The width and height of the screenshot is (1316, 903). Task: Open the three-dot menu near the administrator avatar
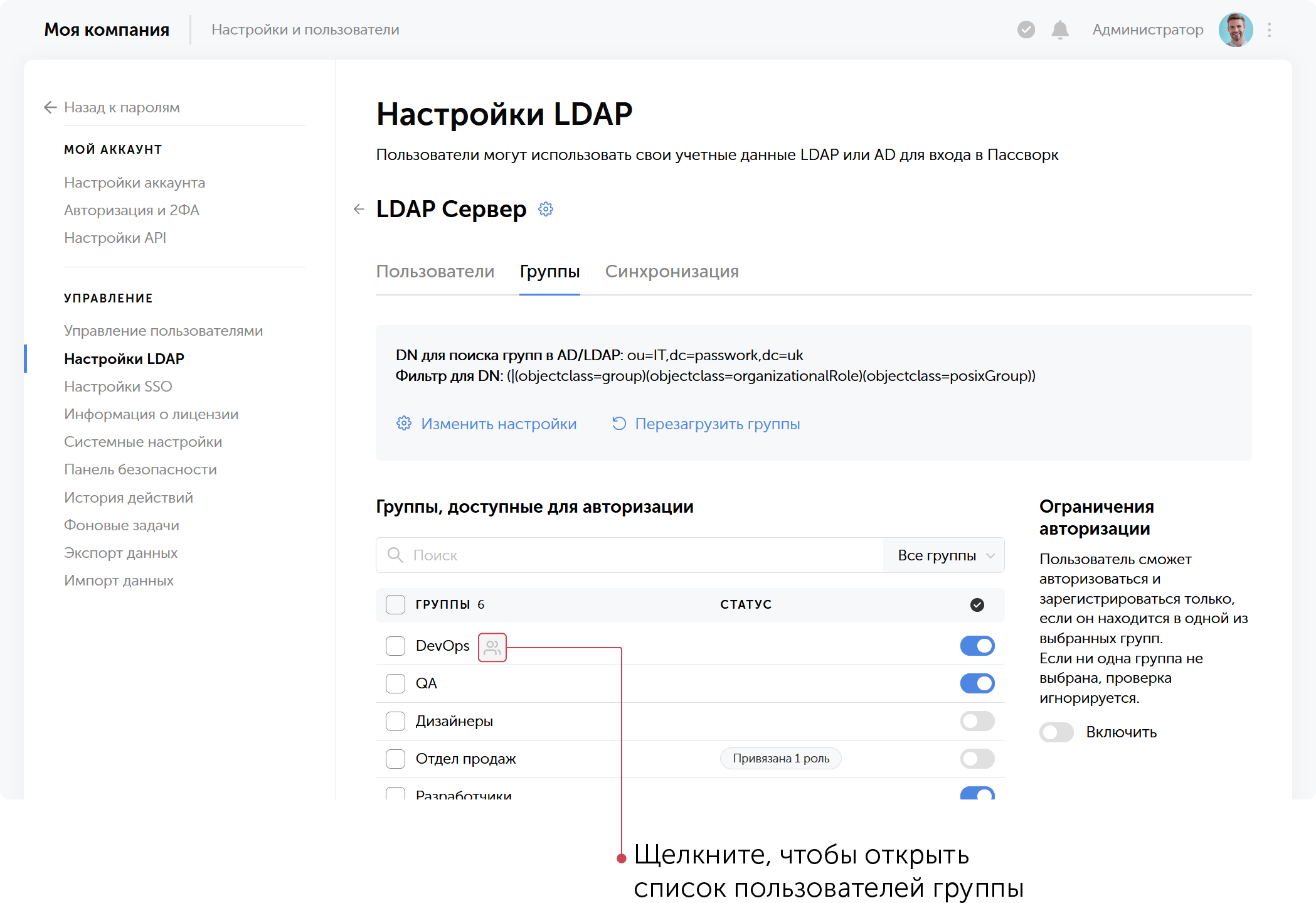click(x=1269, y=29)
